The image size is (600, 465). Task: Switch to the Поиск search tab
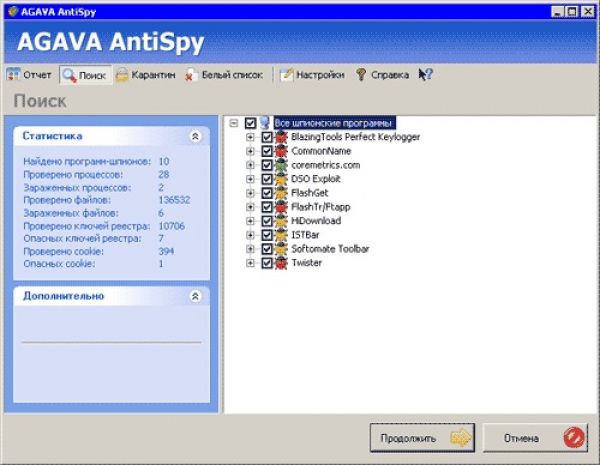(84, 74)
